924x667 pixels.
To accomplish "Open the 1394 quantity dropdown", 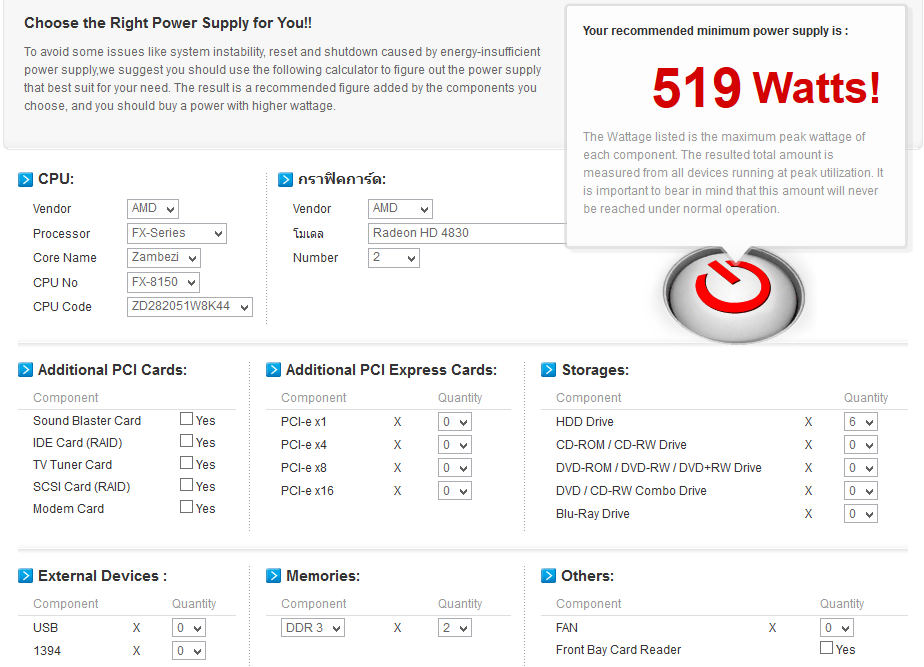I will coord(189,651).
